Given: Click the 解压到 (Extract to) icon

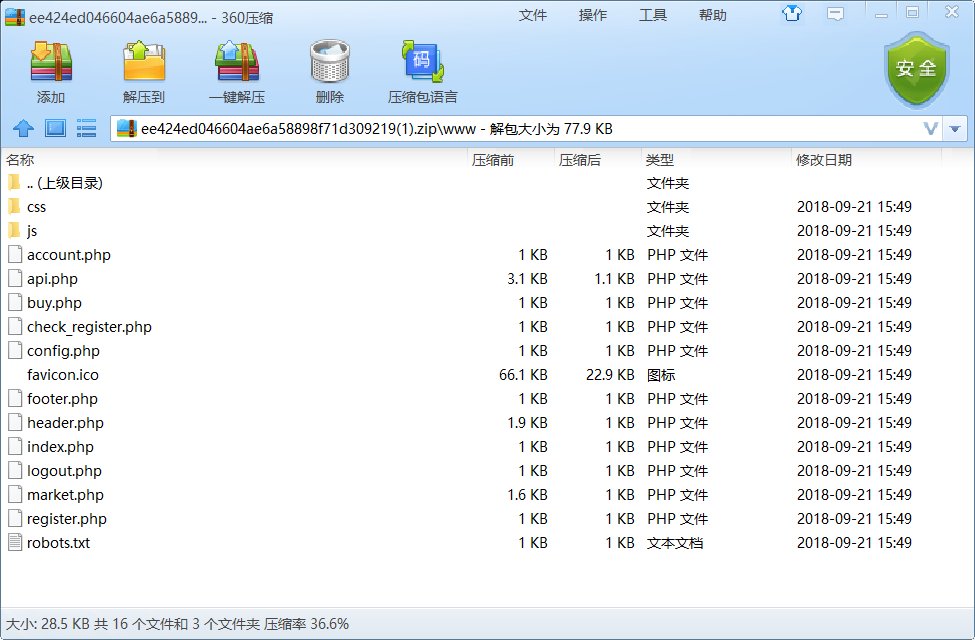Looking at the screenshot, I should point(144,62).
